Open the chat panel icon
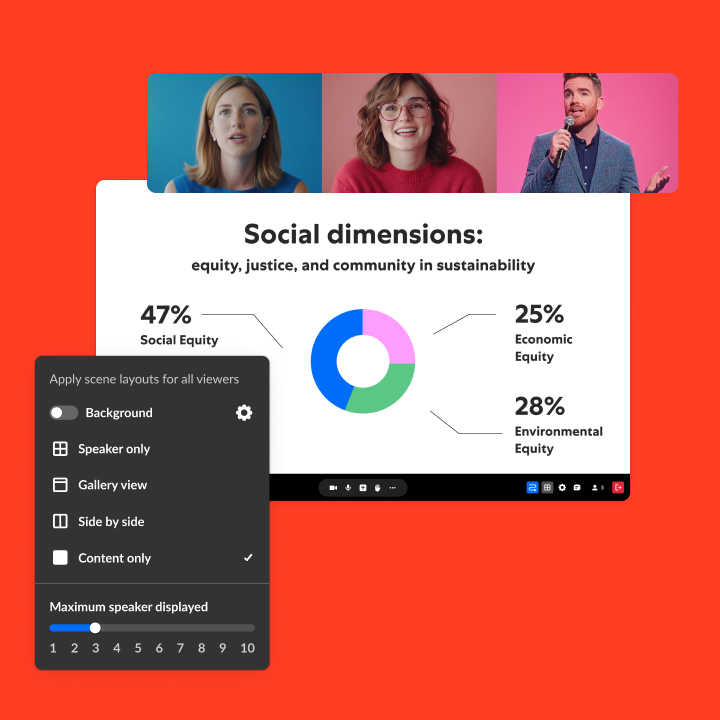The image size is (720, 720). coord(577,488)
